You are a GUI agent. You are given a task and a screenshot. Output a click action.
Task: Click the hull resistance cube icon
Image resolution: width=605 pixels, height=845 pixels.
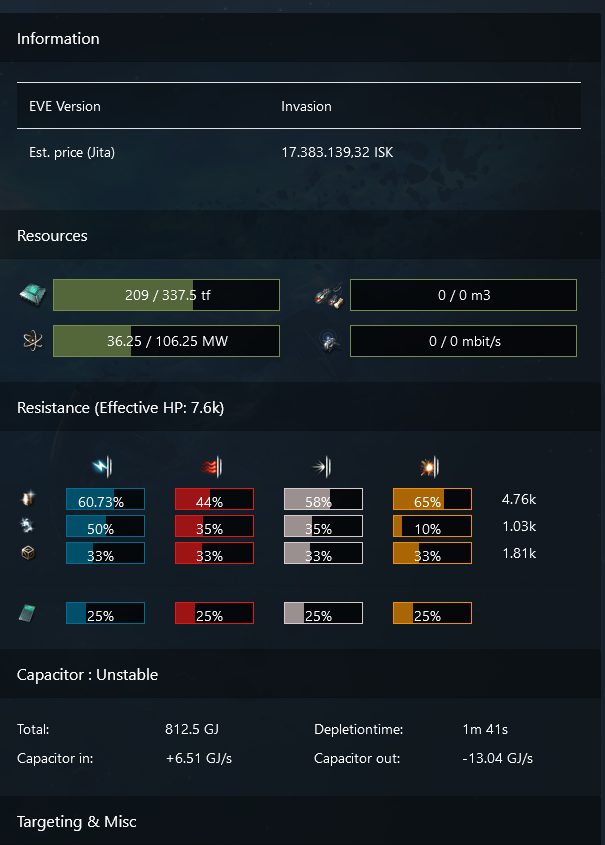click(x=29, y=551)
